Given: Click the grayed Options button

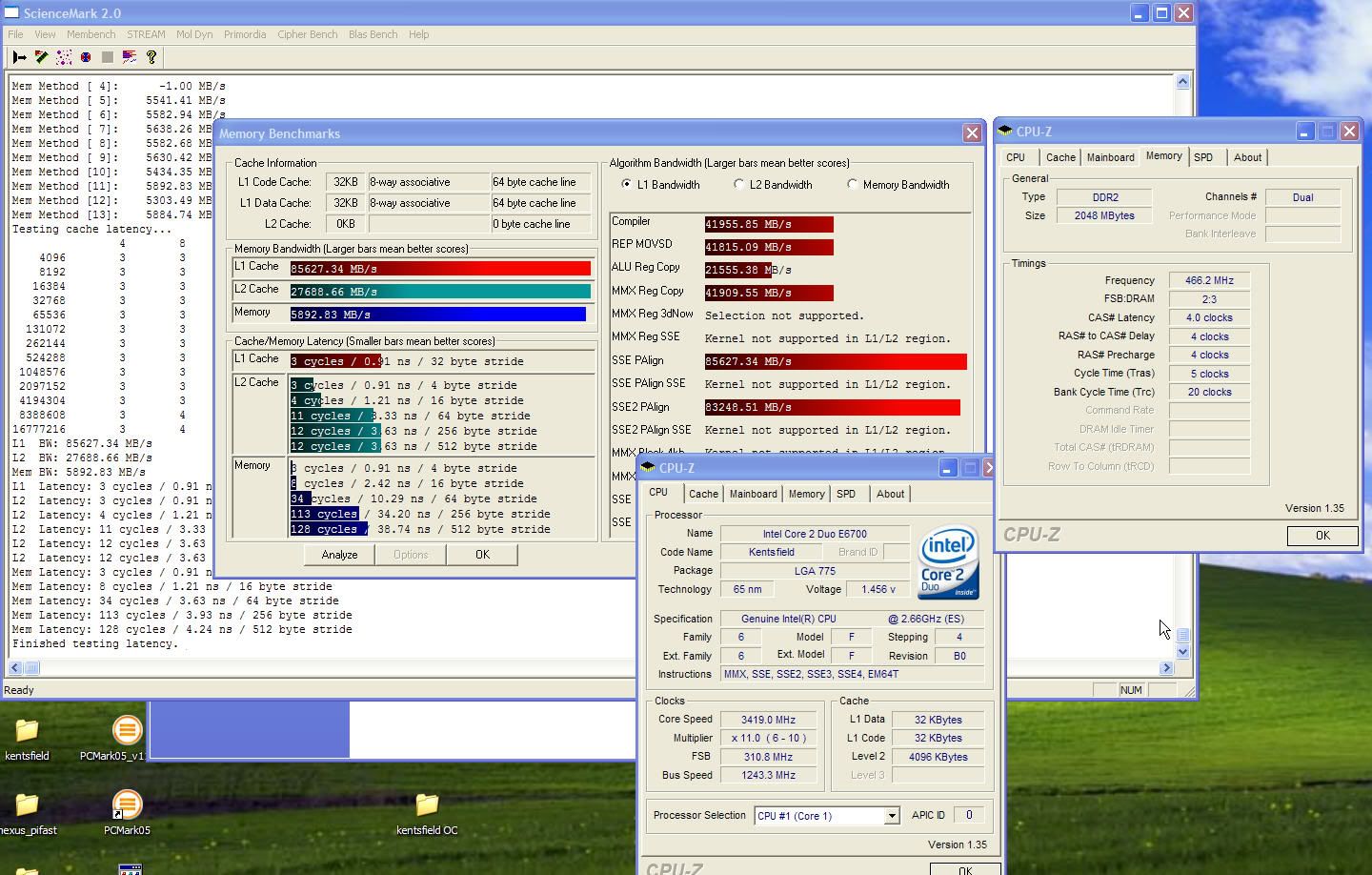Looking at the screenshot, I should pyautogui.click(x=411, y=555).
